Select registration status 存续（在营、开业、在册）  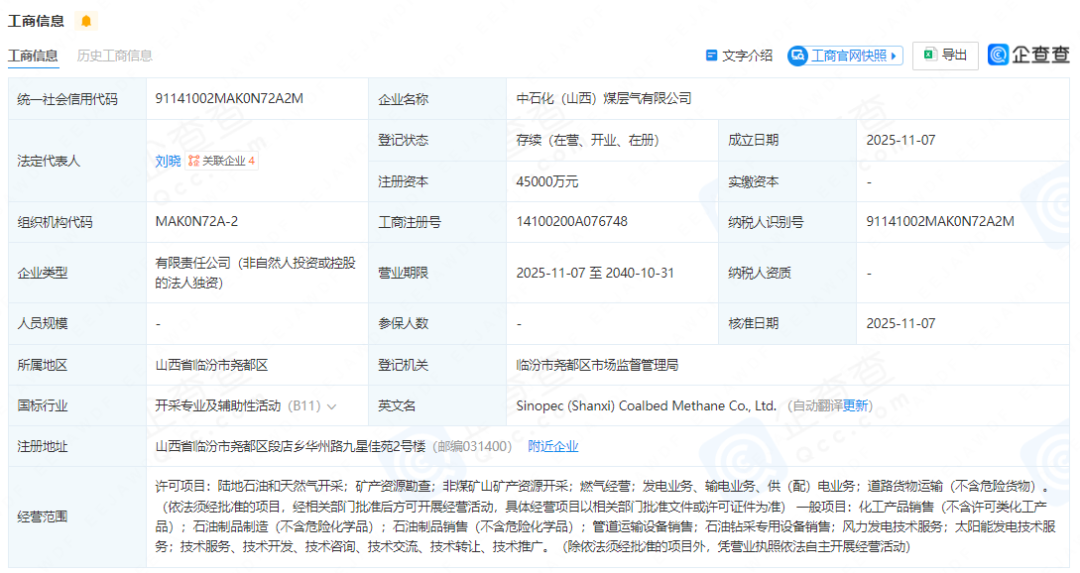click(x=588, y=140)
